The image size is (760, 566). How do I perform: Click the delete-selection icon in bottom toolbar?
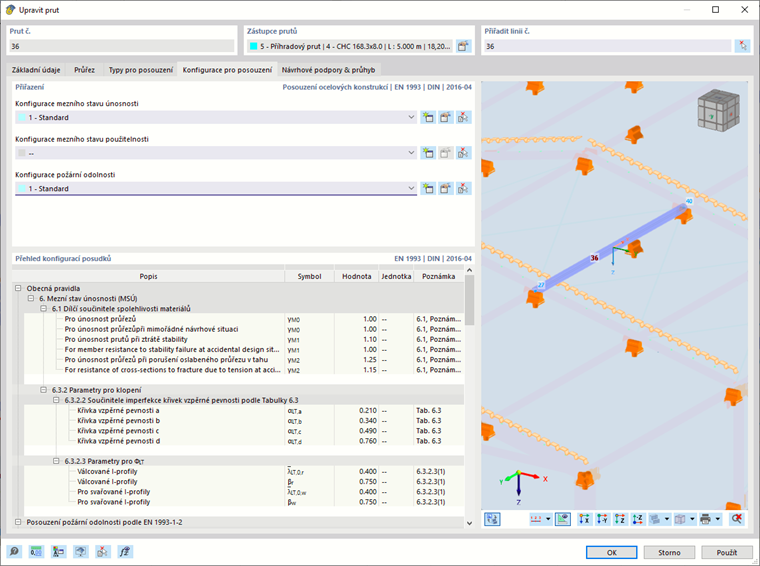pos(103,551)
